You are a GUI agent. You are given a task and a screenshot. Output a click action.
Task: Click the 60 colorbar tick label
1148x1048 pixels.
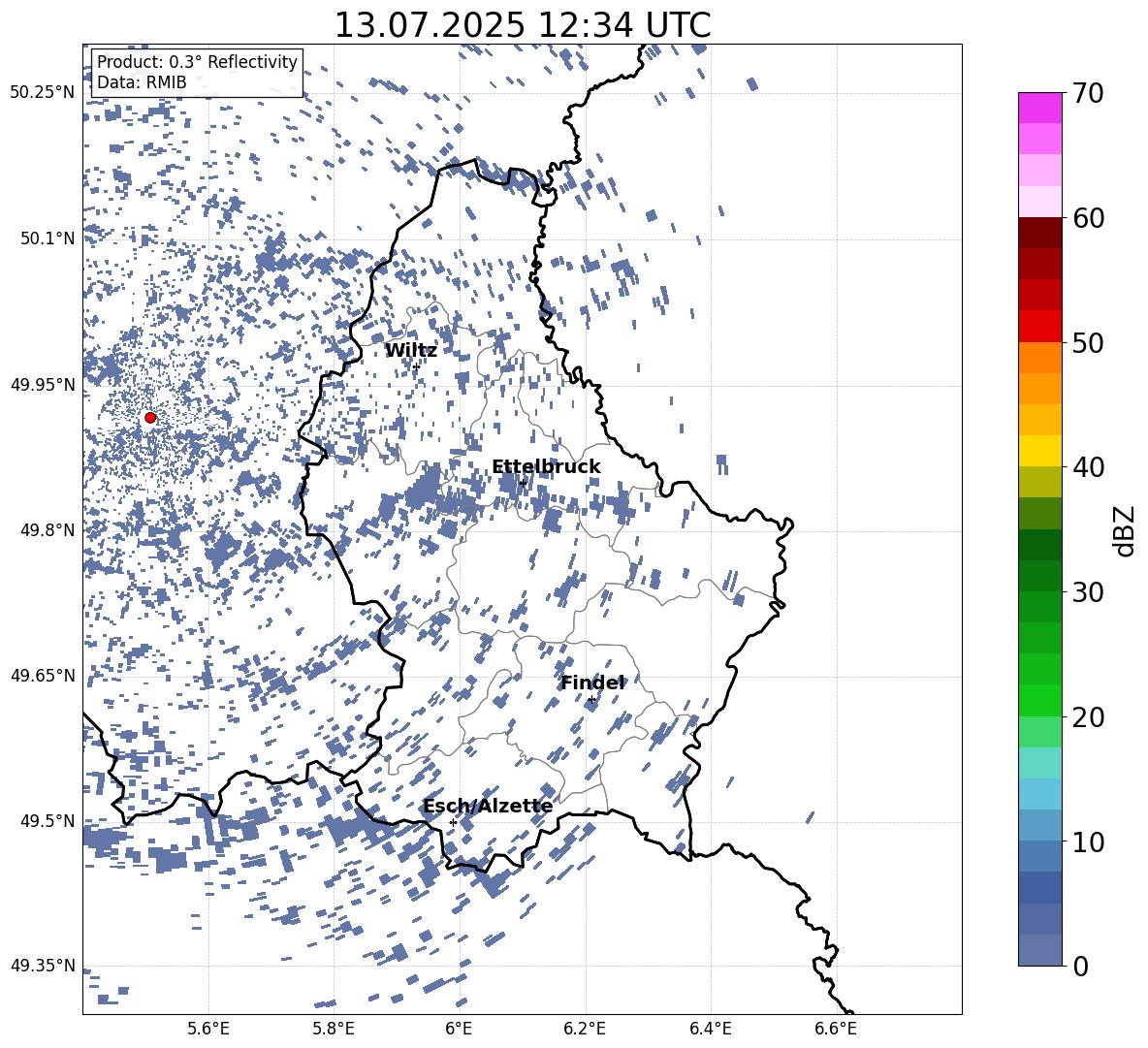(x=1088, y=218)
